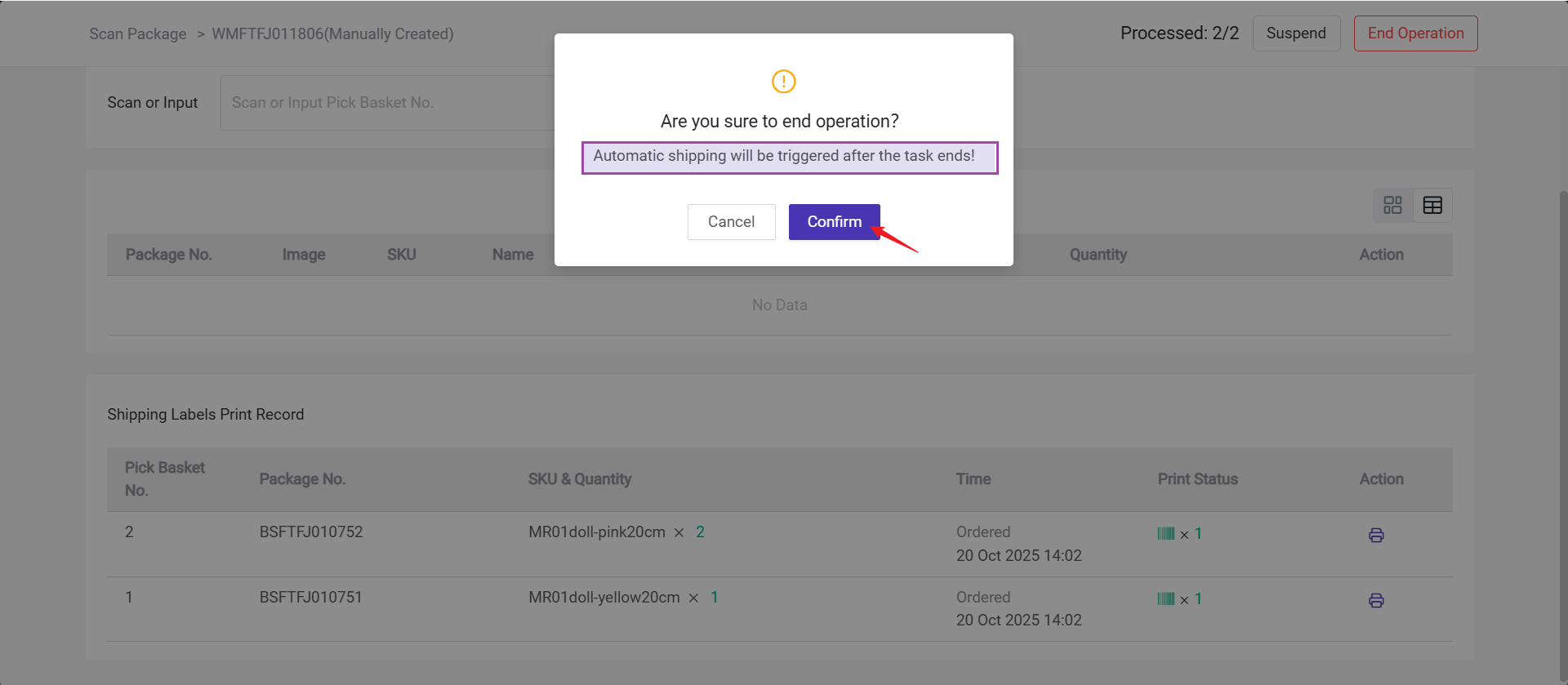Click the warning exclamation icon in dialog

coord(783,81)
